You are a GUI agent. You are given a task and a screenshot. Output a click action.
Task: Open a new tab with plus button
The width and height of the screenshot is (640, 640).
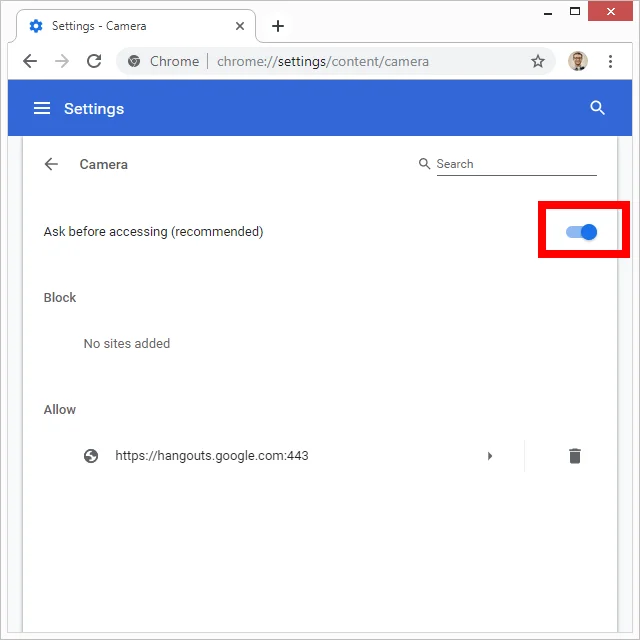pyautogui.click(x=278, y=26)
